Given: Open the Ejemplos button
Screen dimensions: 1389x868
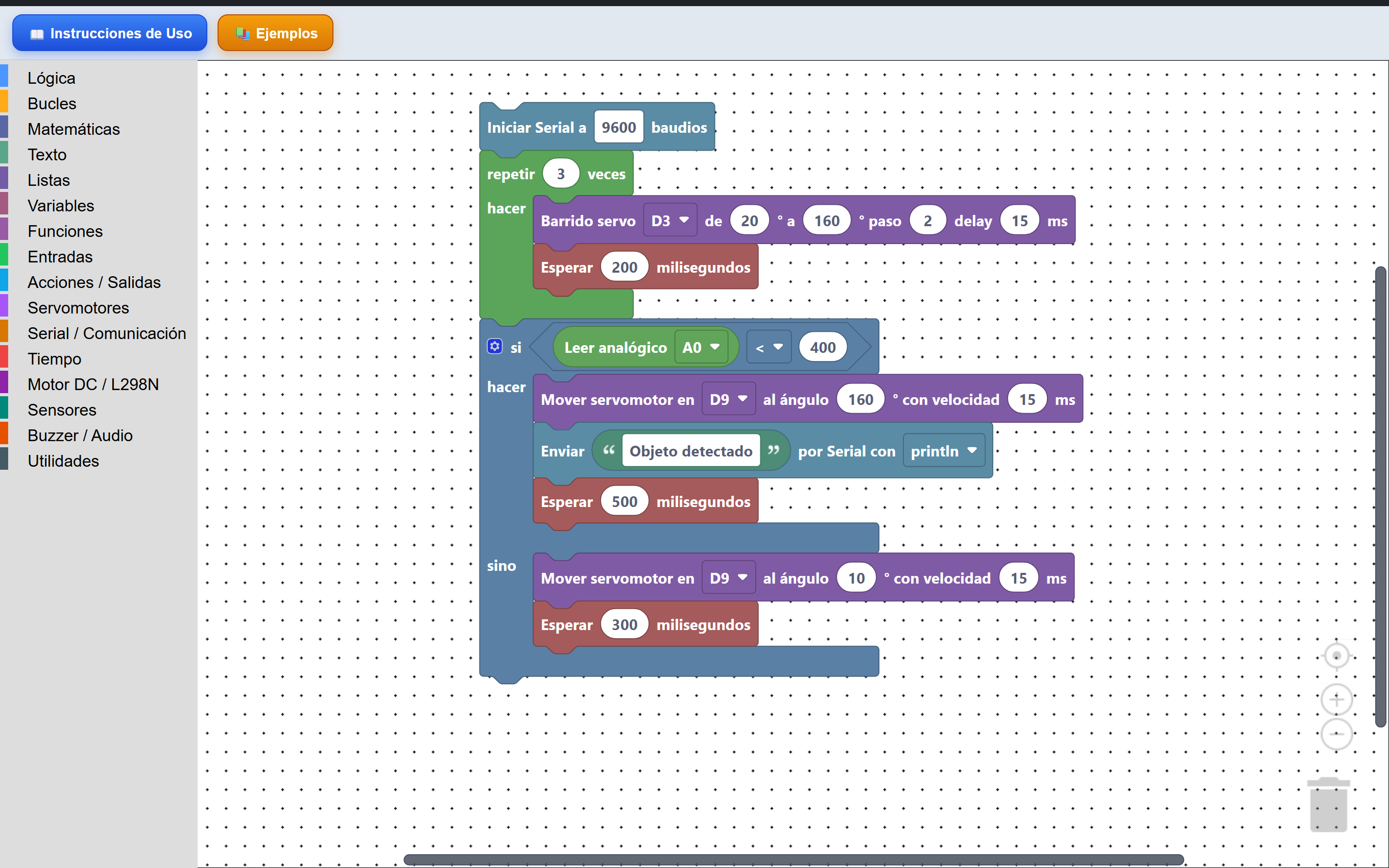Looking at the screenshot, I should pos(276,33).
